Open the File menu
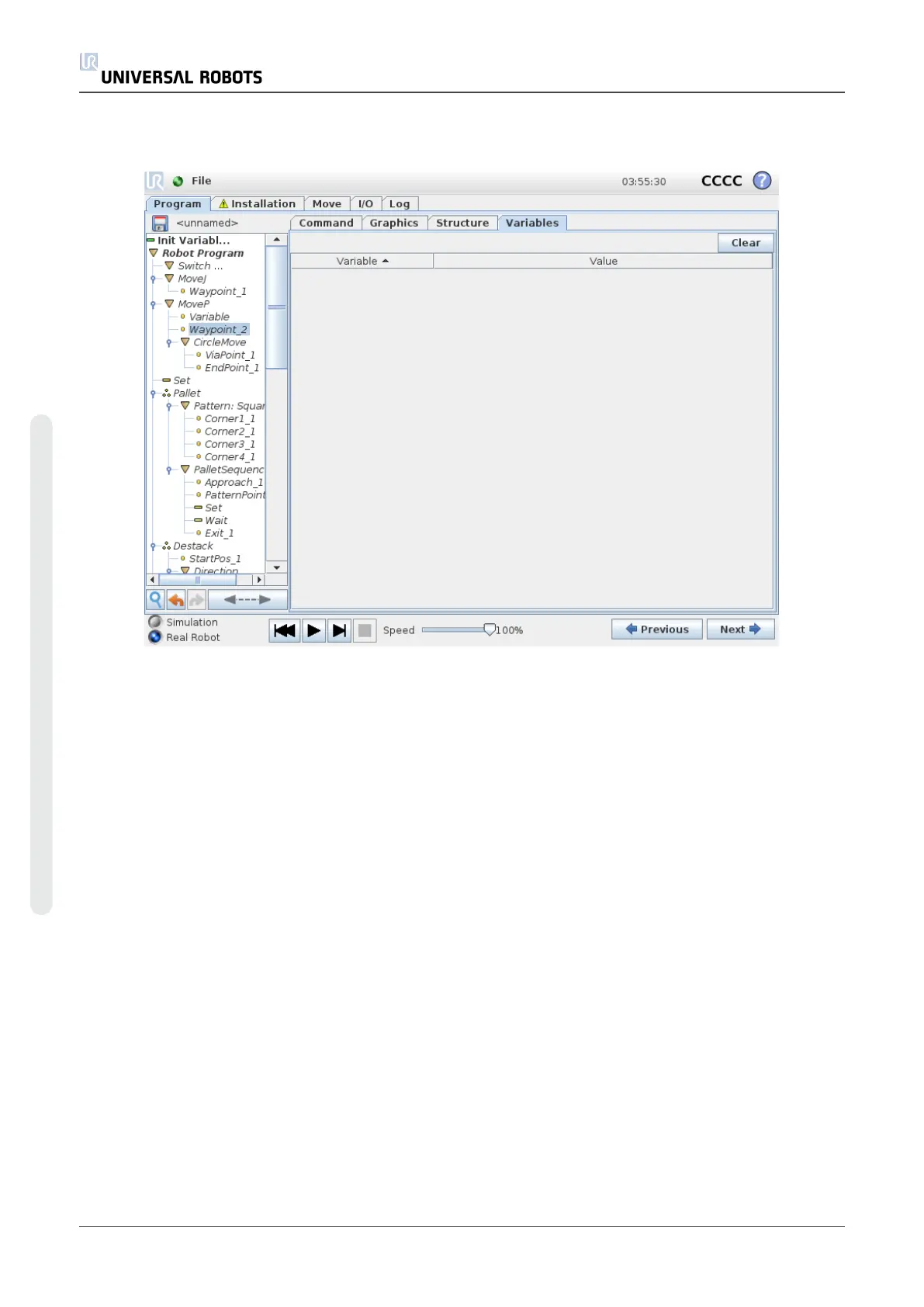Screen dimensions: 924x1307 click(x=202, y=181)
